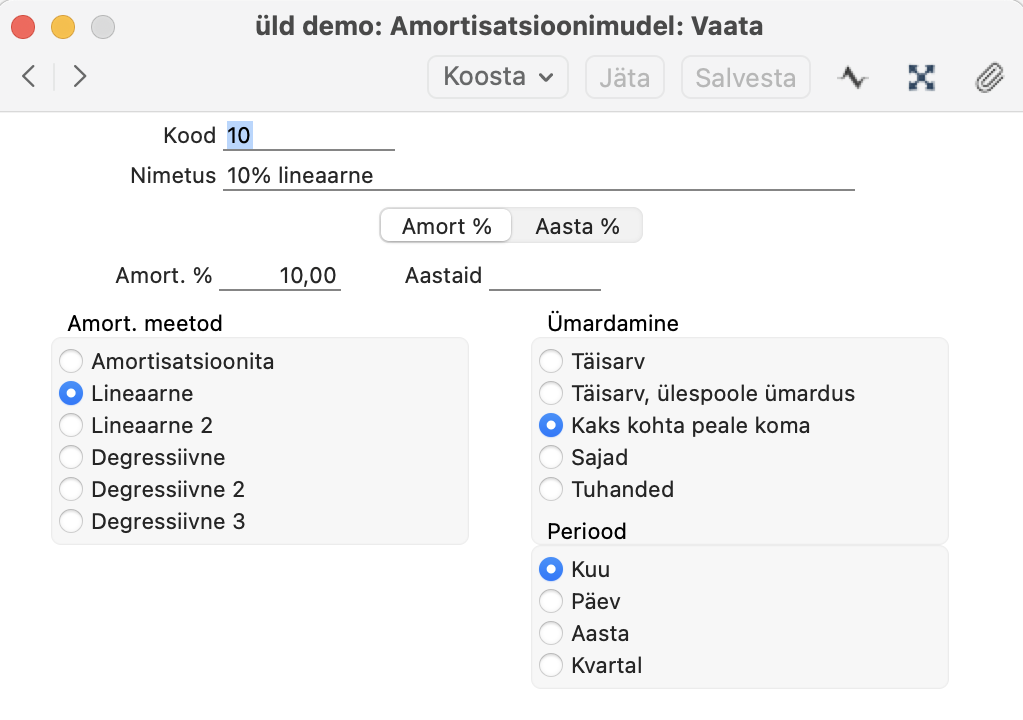
Task: Click the Kood input field
Action: click(309, 135)
